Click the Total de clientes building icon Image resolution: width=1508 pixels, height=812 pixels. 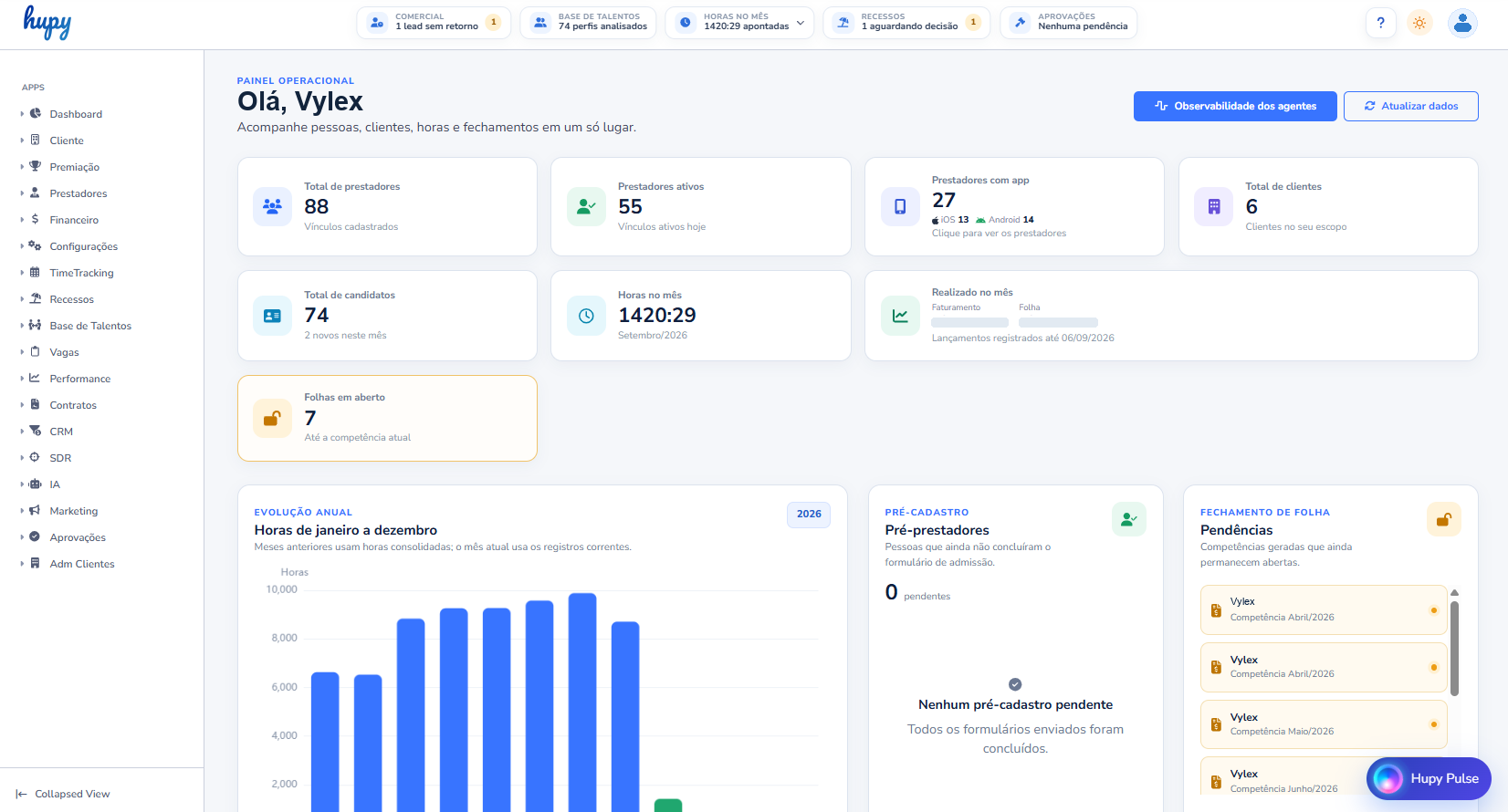(1214, 206)
